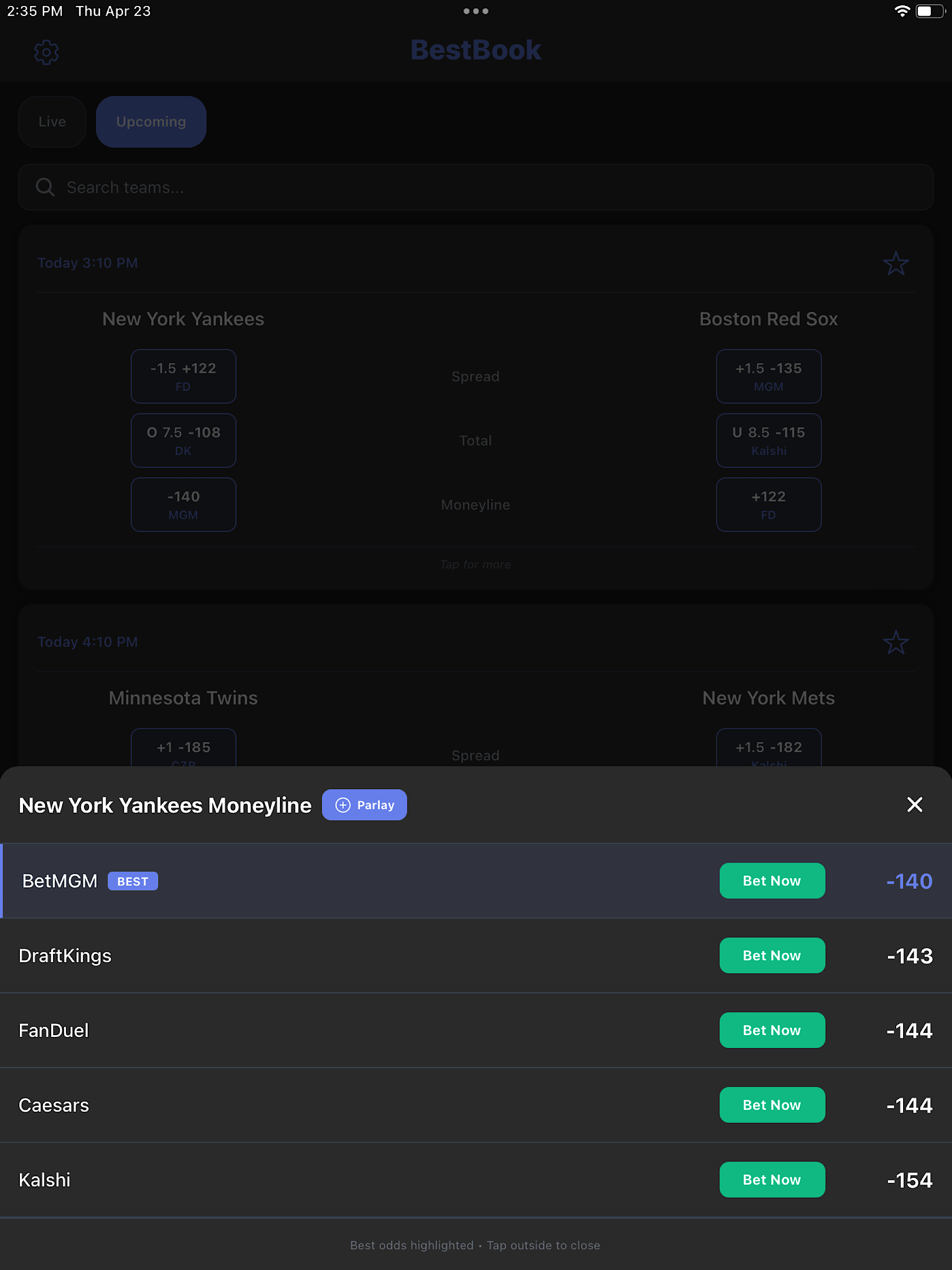
Task: Tap the three-dot multitasking indicator
Action: (476, 11)
